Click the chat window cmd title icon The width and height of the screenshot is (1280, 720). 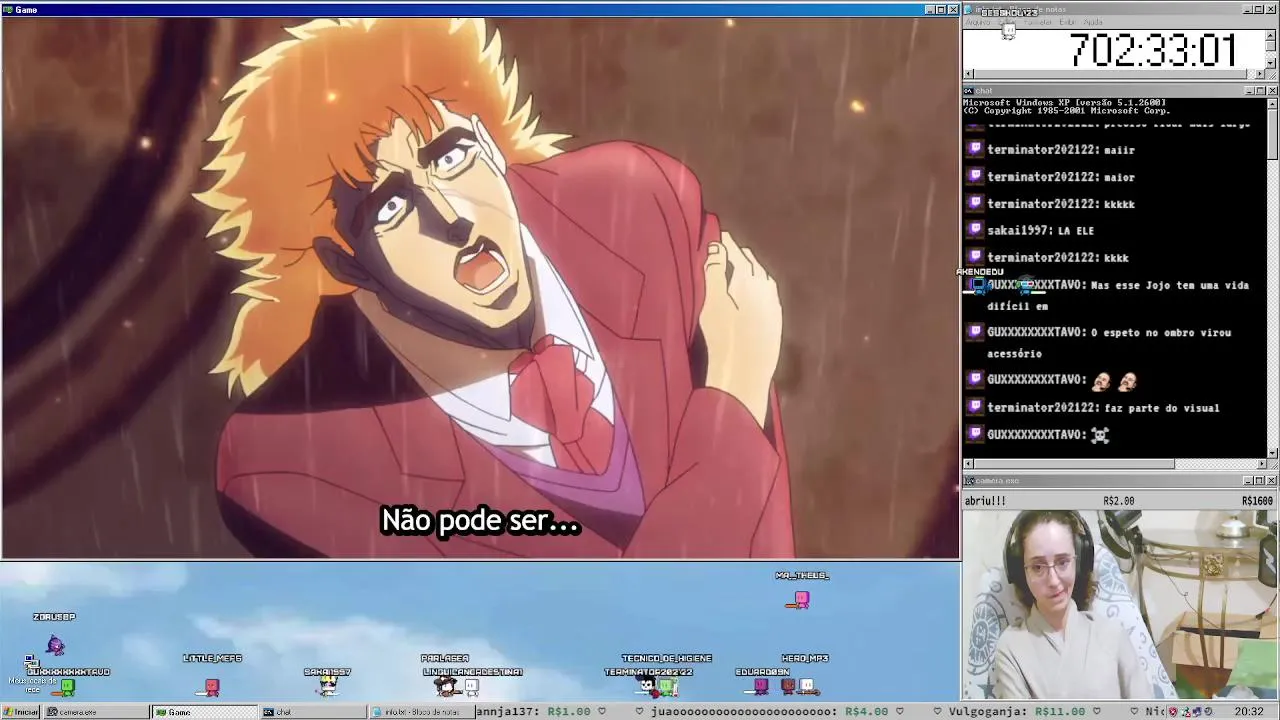click(x=969, y=90)
